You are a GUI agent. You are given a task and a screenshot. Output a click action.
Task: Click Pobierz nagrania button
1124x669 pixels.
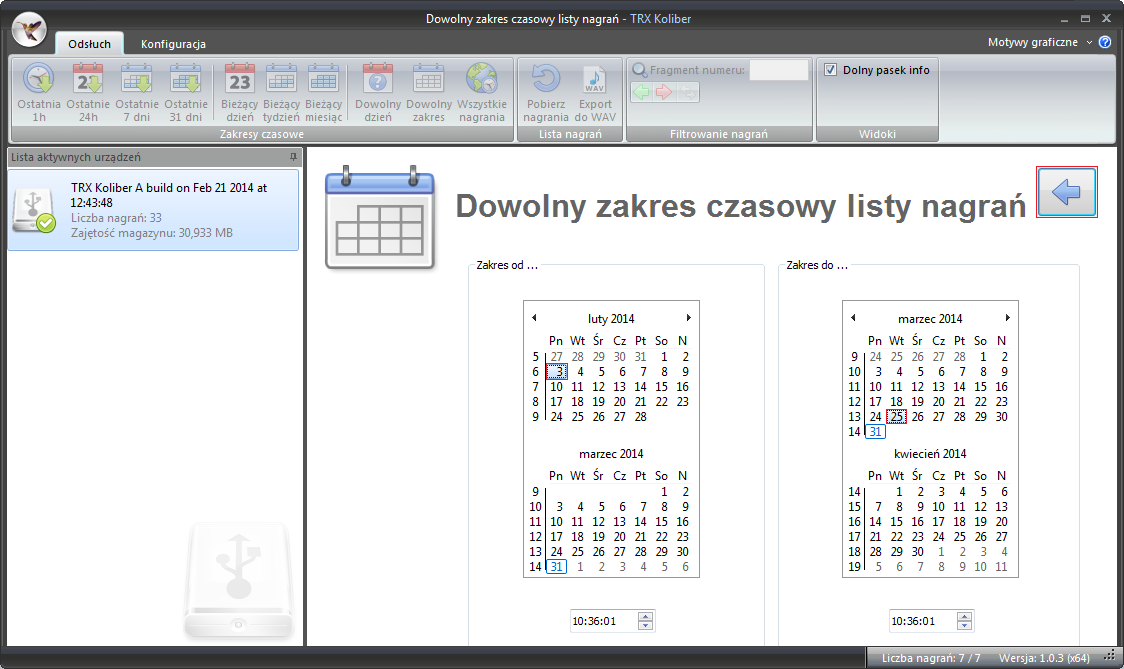(x=546, y=92)
